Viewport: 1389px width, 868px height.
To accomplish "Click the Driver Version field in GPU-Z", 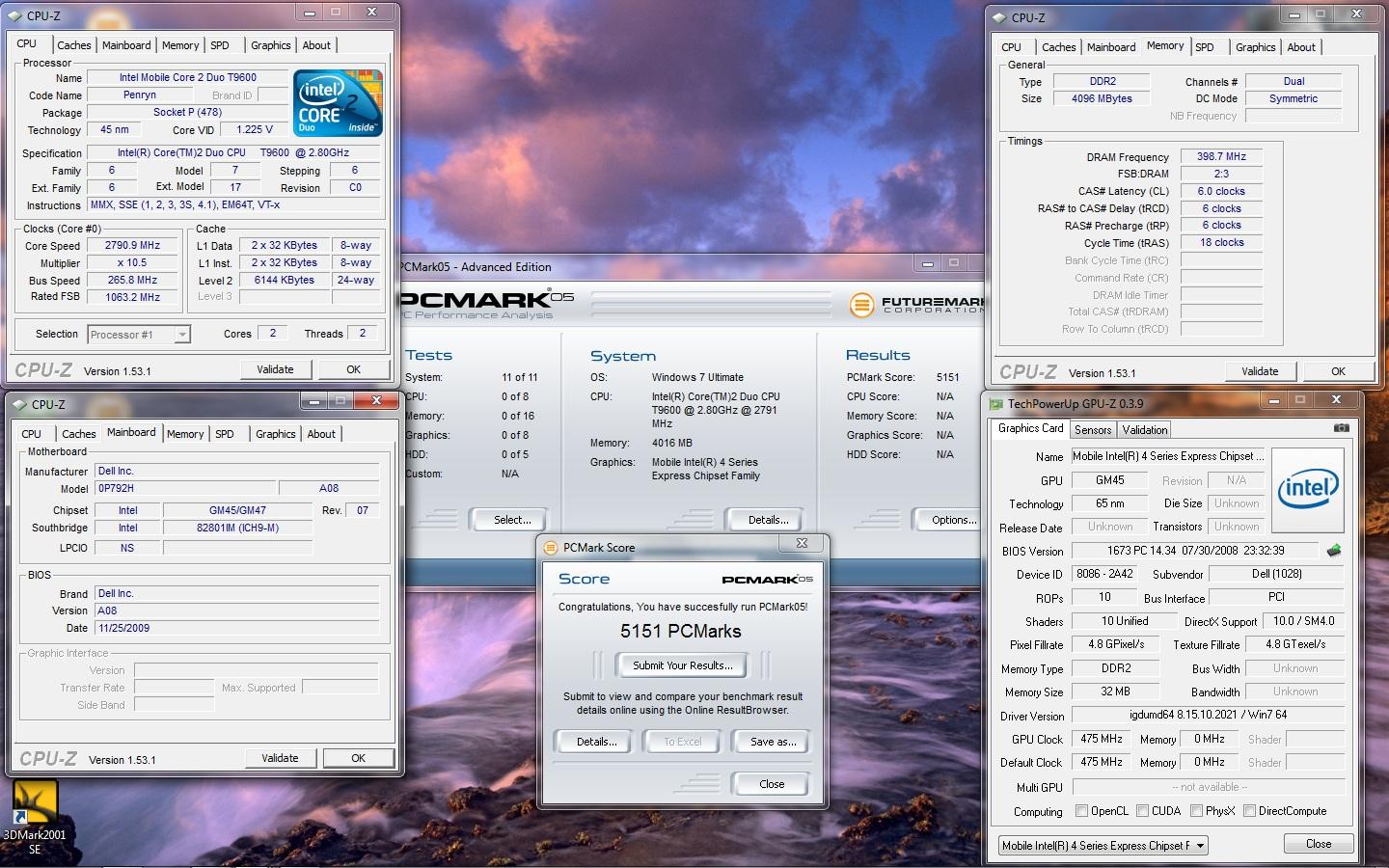I will click(1208, 715).
